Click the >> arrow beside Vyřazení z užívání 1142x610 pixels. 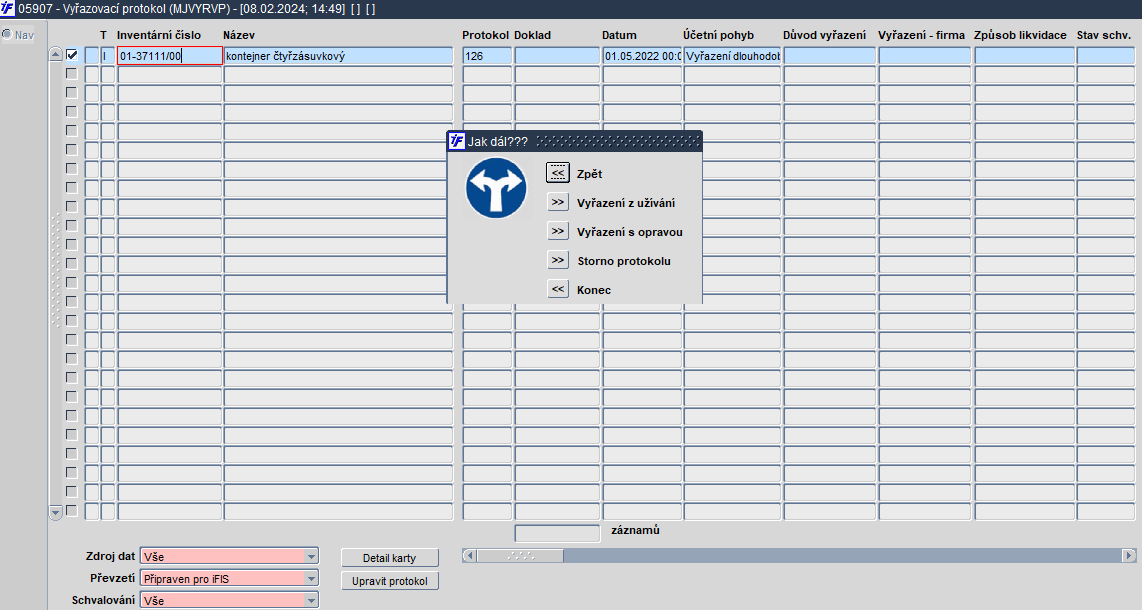pos(558,202)
